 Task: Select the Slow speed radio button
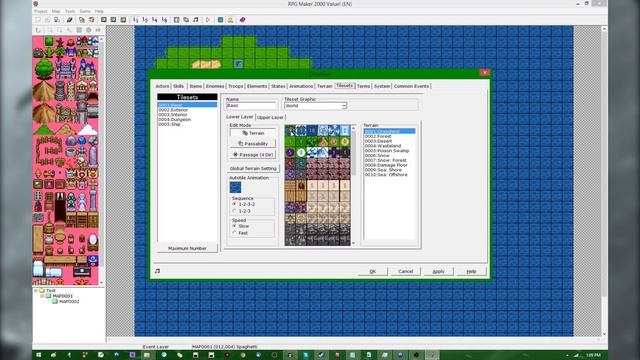(x=235, y=226)
